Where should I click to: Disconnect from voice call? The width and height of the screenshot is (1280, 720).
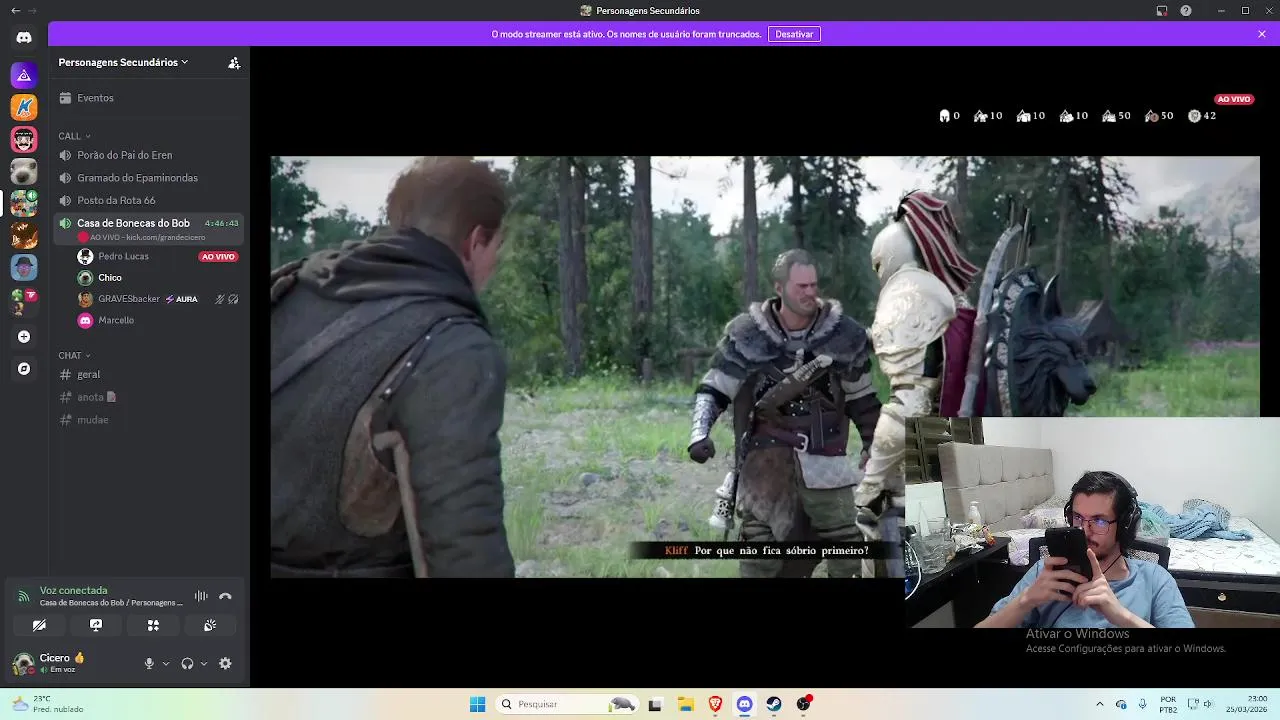[225, 596]
